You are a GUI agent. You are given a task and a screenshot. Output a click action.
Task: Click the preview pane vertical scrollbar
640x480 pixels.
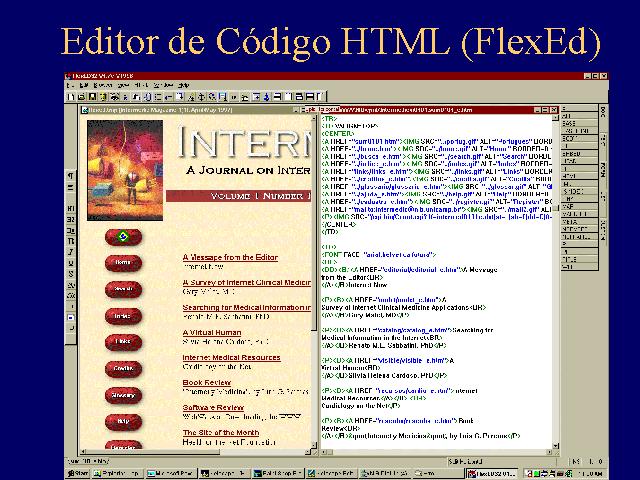pyautogui.click(x=314, y=282)
